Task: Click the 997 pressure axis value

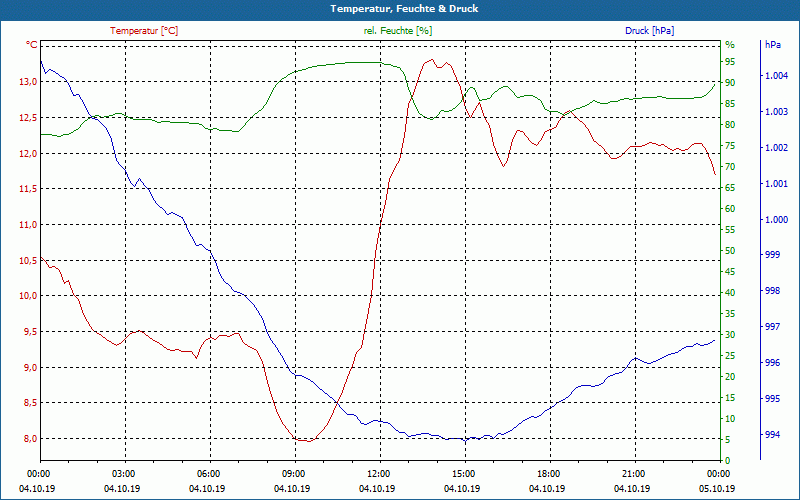Action: pos(773,327)
